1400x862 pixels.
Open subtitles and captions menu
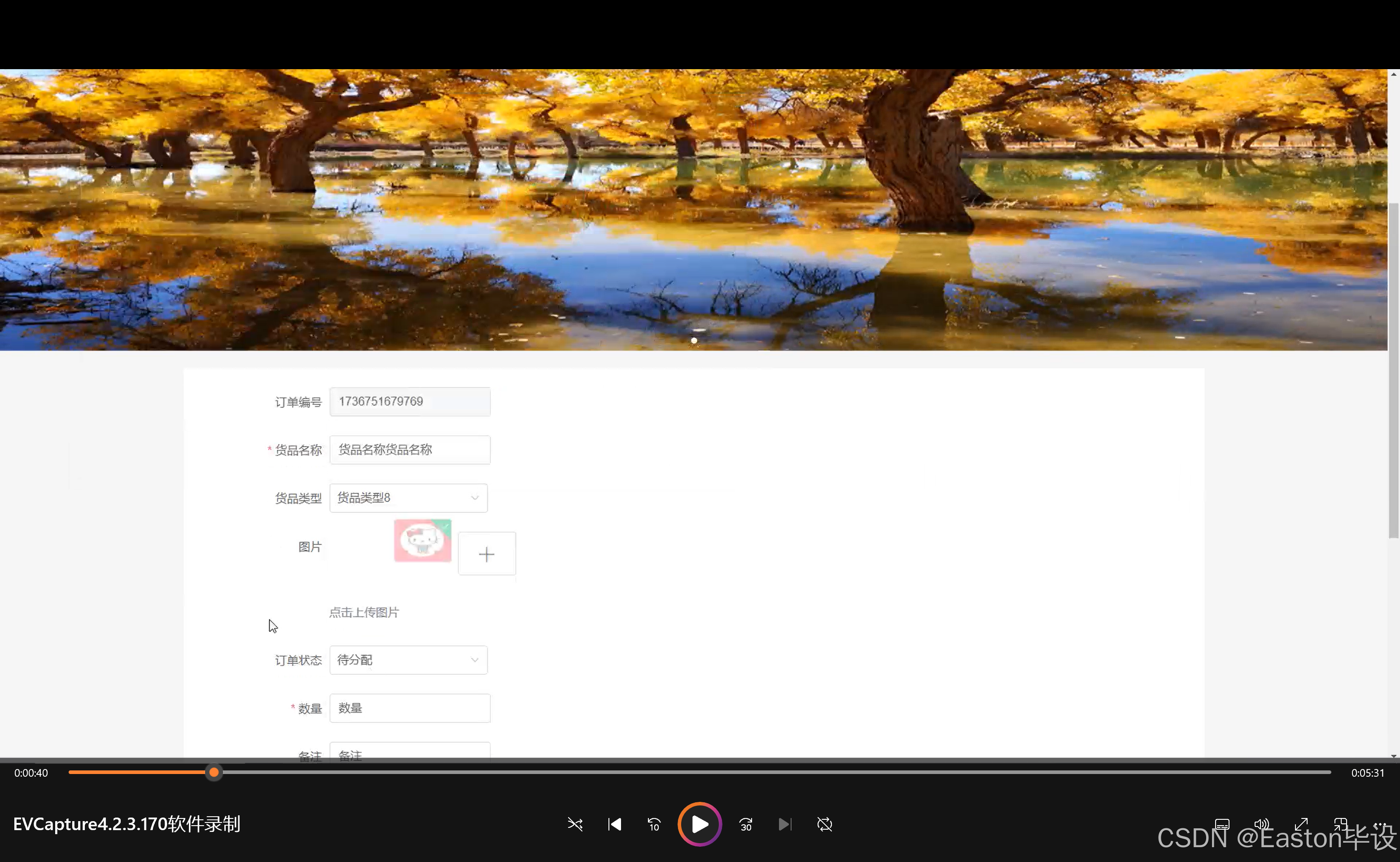pyautogui.click(x=1222, y=824)
